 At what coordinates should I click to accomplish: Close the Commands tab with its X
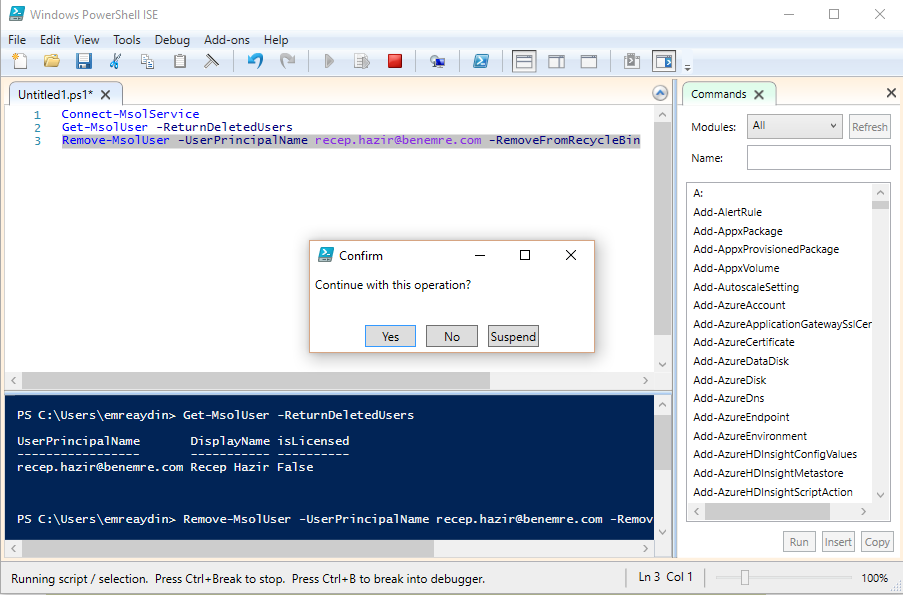(x=759, y=94)
